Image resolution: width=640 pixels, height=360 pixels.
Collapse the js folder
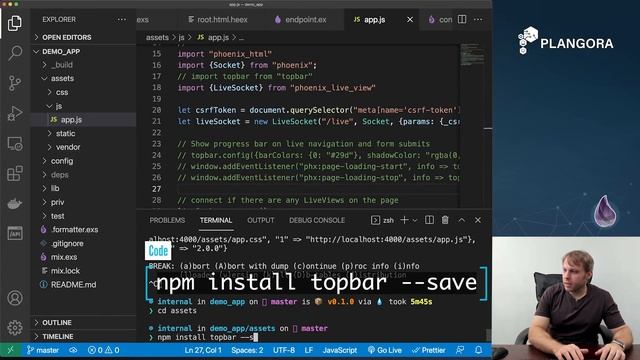[x=84, y=106]
